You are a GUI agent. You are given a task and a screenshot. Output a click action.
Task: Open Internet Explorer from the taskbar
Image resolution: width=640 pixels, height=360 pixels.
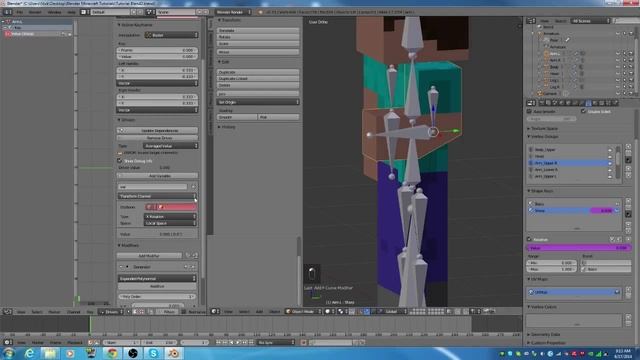point(29,353)
